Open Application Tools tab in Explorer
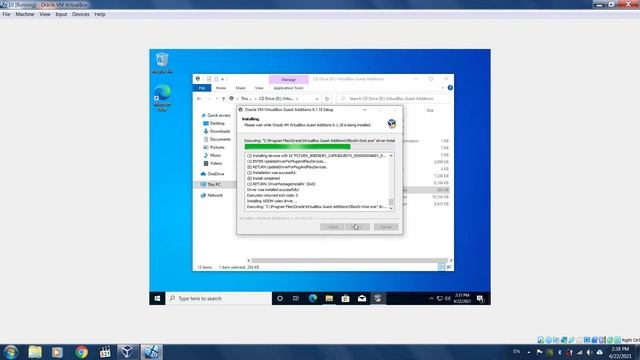640x360 pixels. [288, 88]
